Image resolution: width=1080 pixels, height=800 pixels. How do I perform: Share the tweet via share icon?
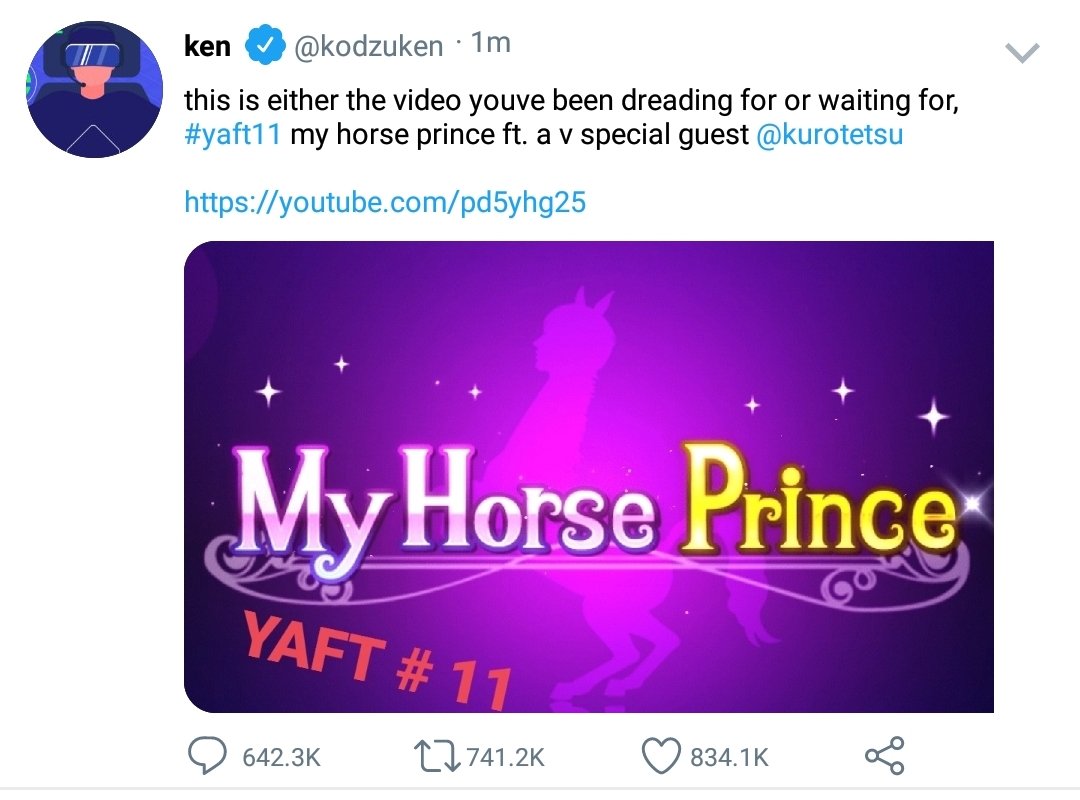coord(884,756)
